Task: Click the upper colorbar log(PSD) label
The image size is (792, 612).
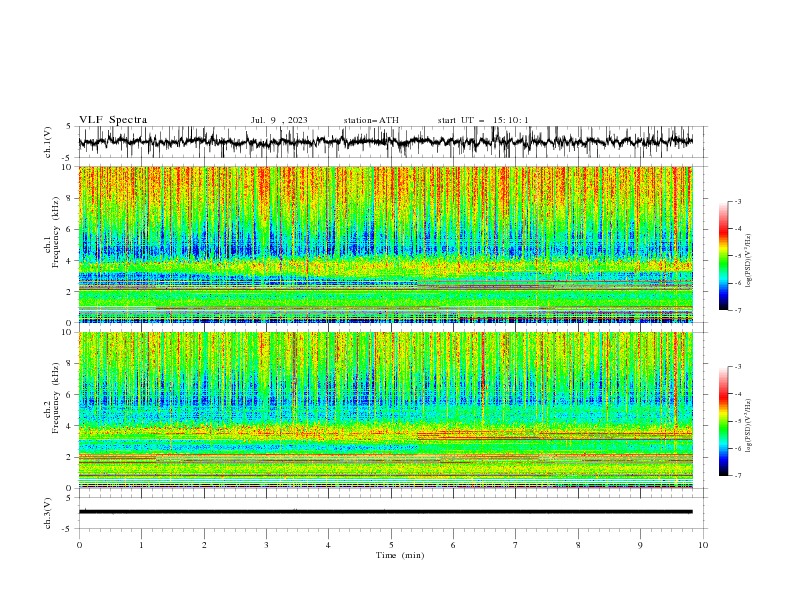Action: click(748, 261)
